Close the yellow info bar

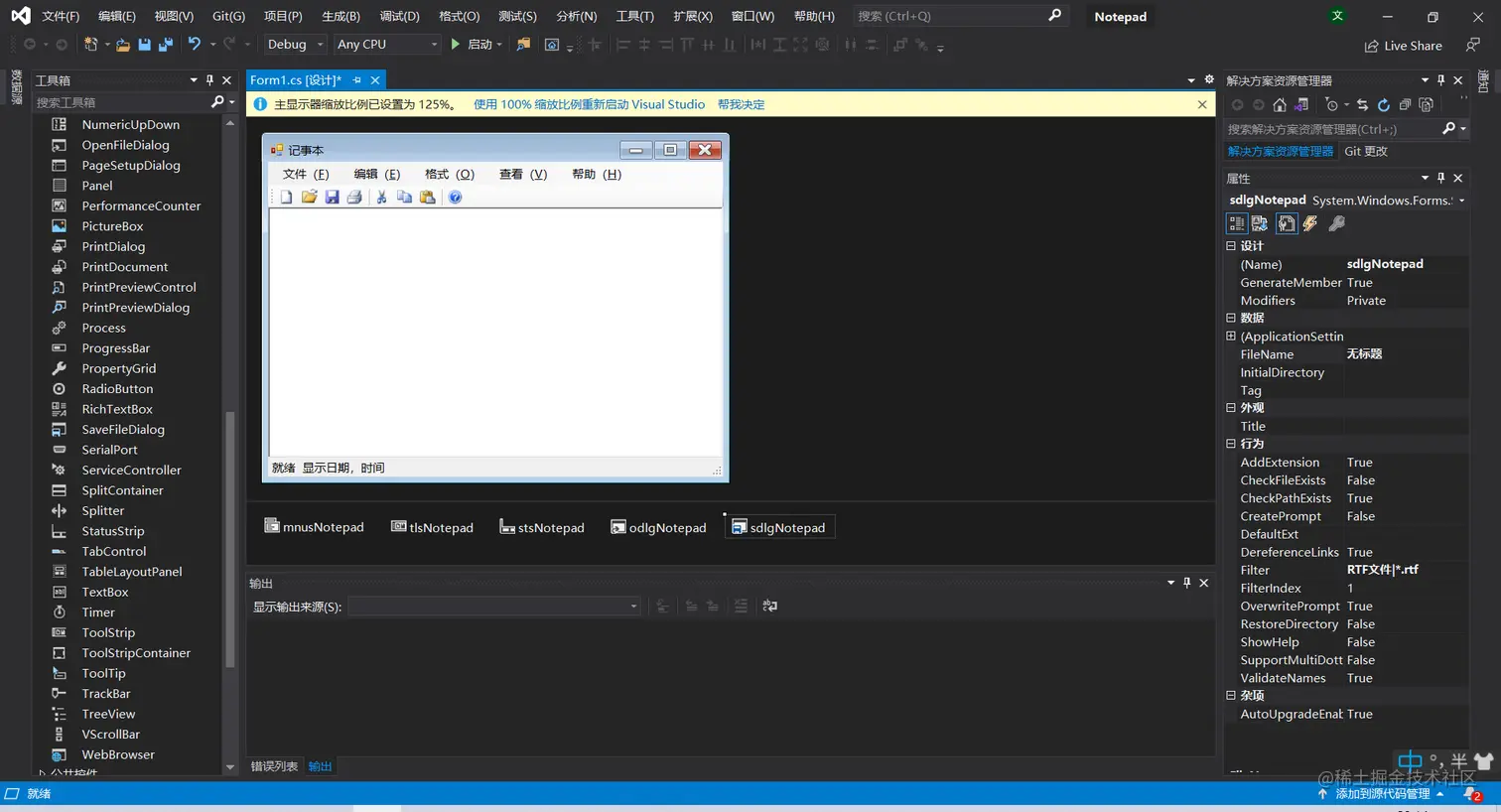click(1202, 104)
